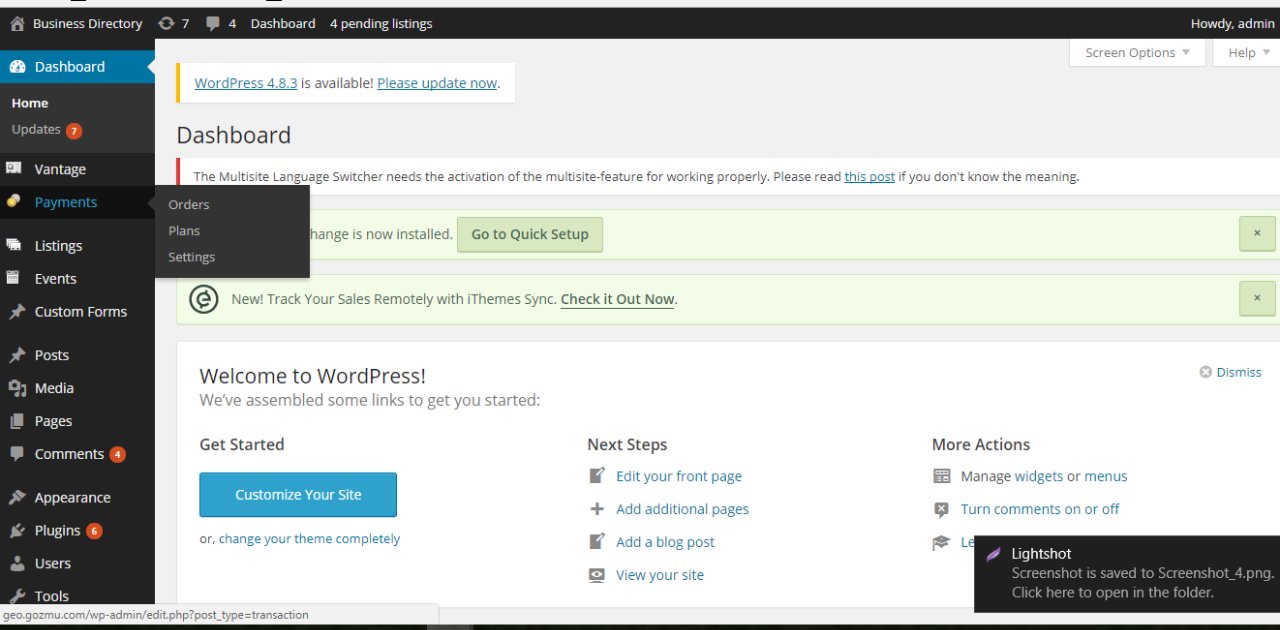Click the Lightshot feather icon in notification
Image resolution: width=1280 pixels, height=630 pixels.
994,554
